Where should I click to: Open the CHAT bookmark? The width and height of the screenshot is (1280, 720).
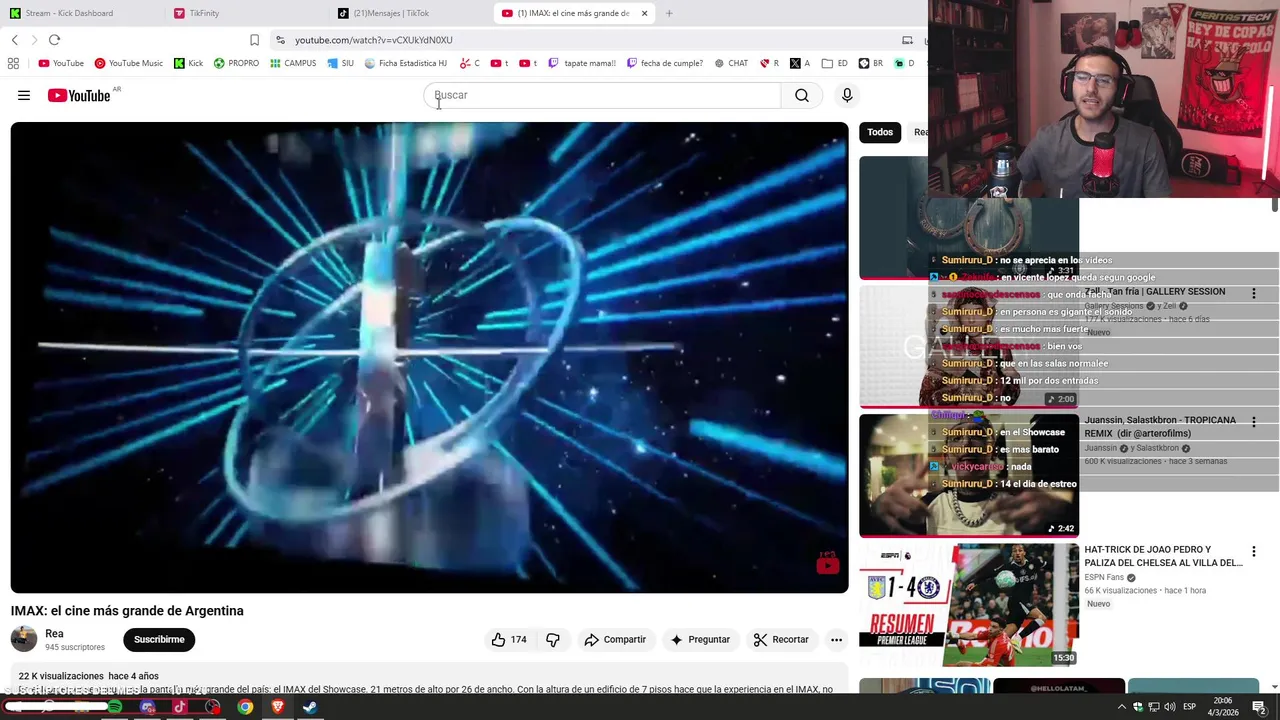tap(731, 63)
